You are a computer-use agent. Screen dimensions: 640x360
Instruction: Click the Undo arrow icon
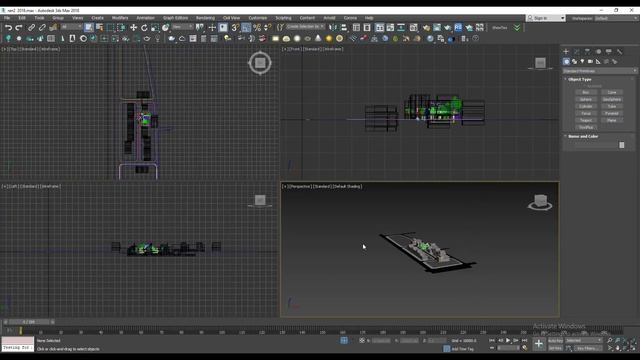(8, 28)
